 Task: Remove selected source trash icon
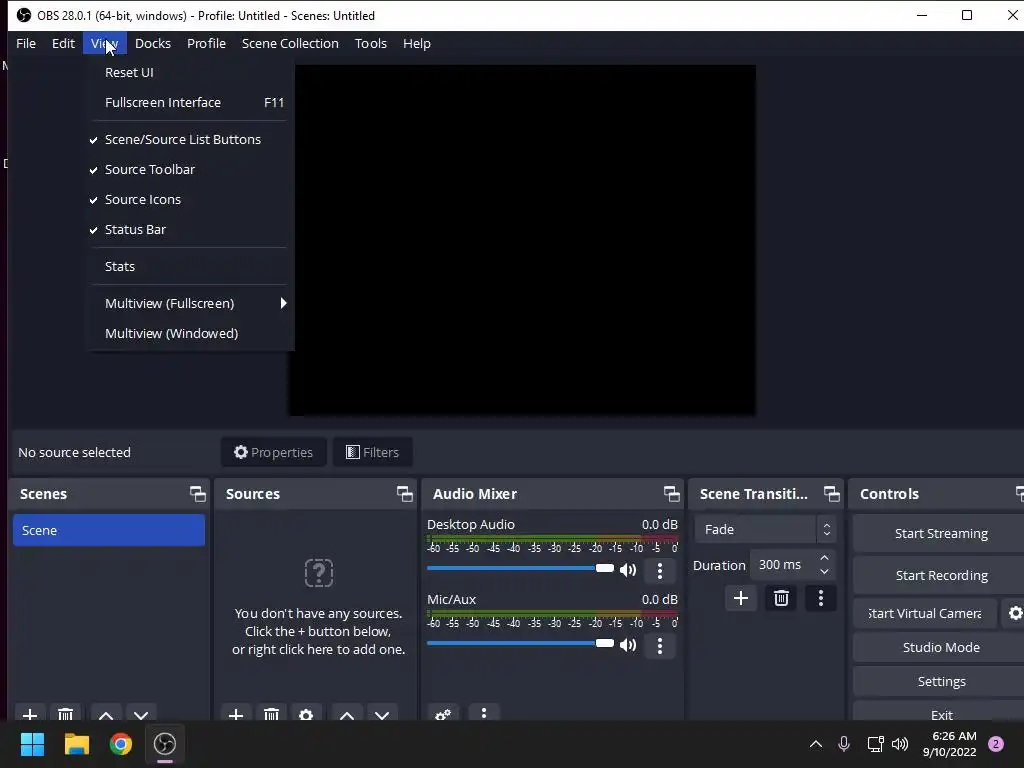[x=271, y=713]
